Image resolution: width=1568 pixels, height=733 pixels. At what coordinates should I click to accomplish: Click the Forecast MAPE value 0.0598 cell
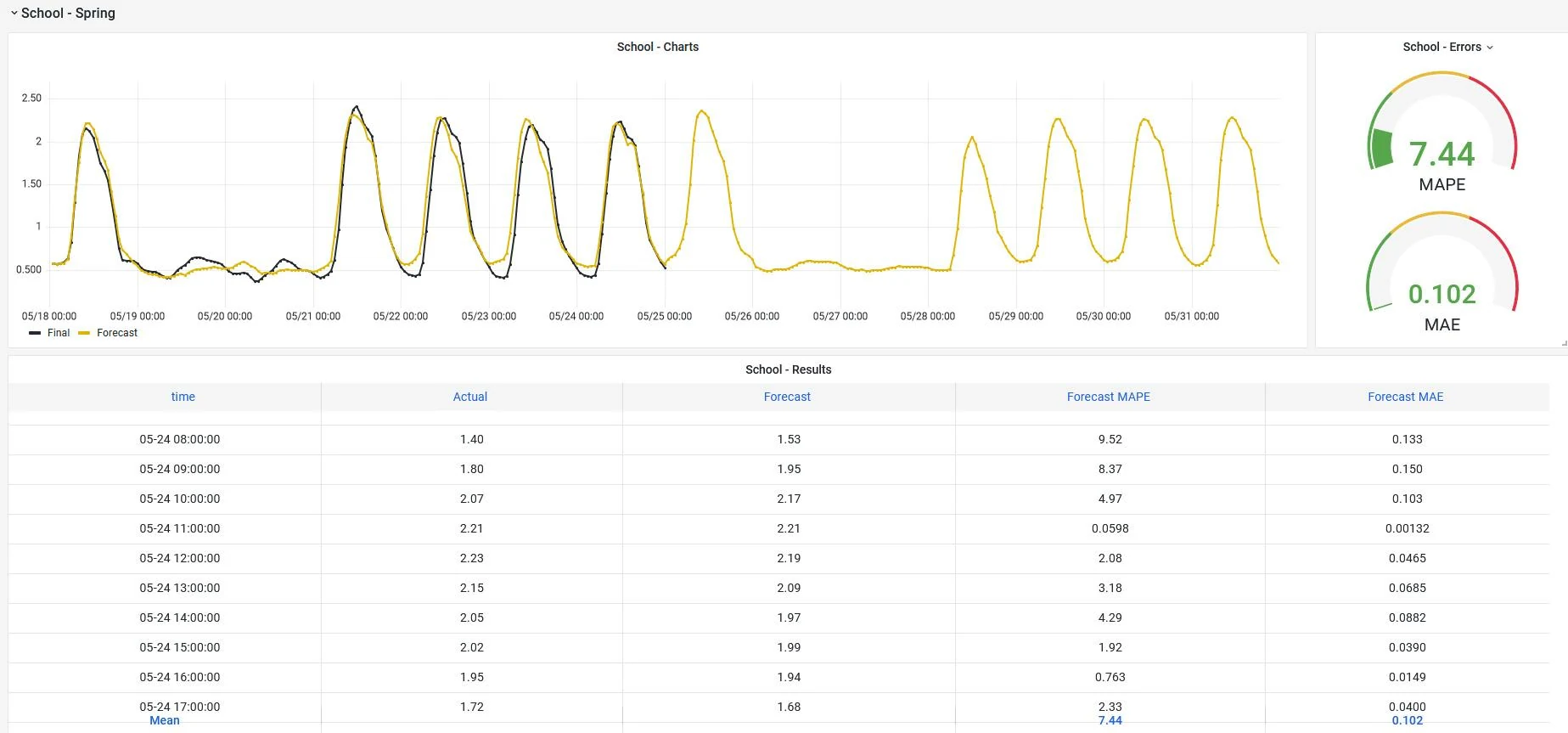(x=1110, y=528)
